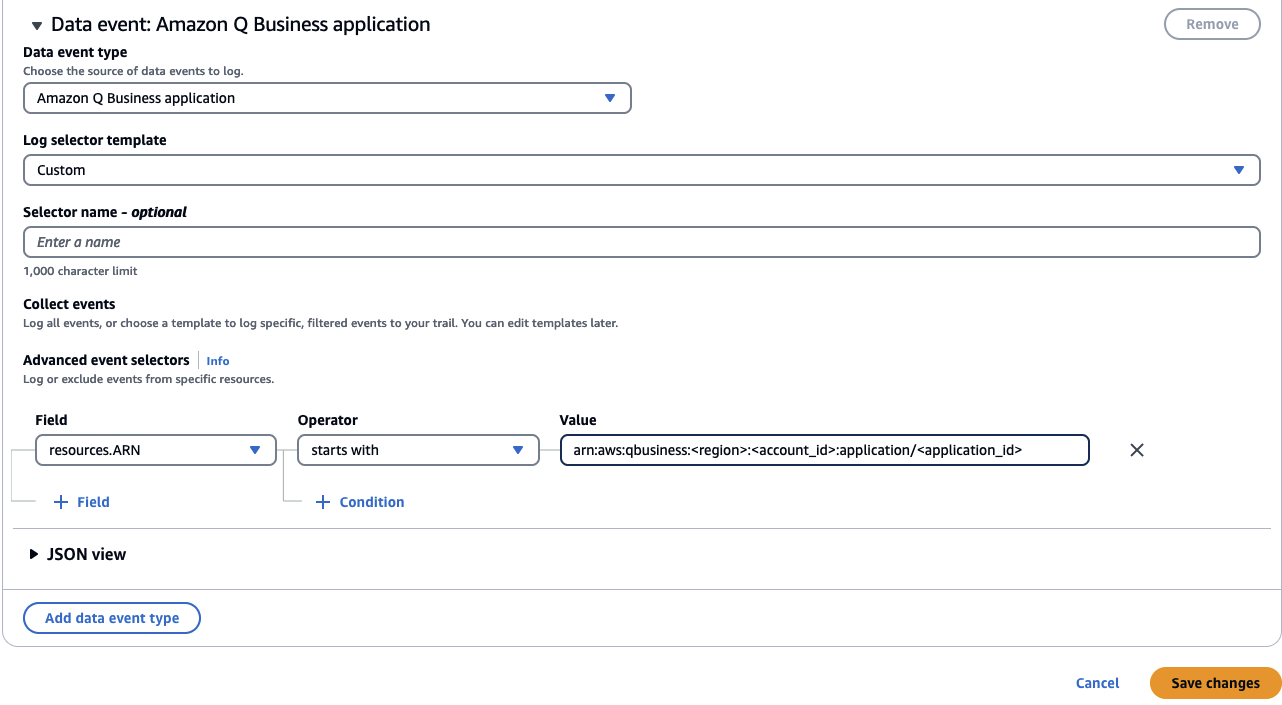Click the chevron on the Data event type dropdown
This screenshot has width=1282, height=705.
610,98
